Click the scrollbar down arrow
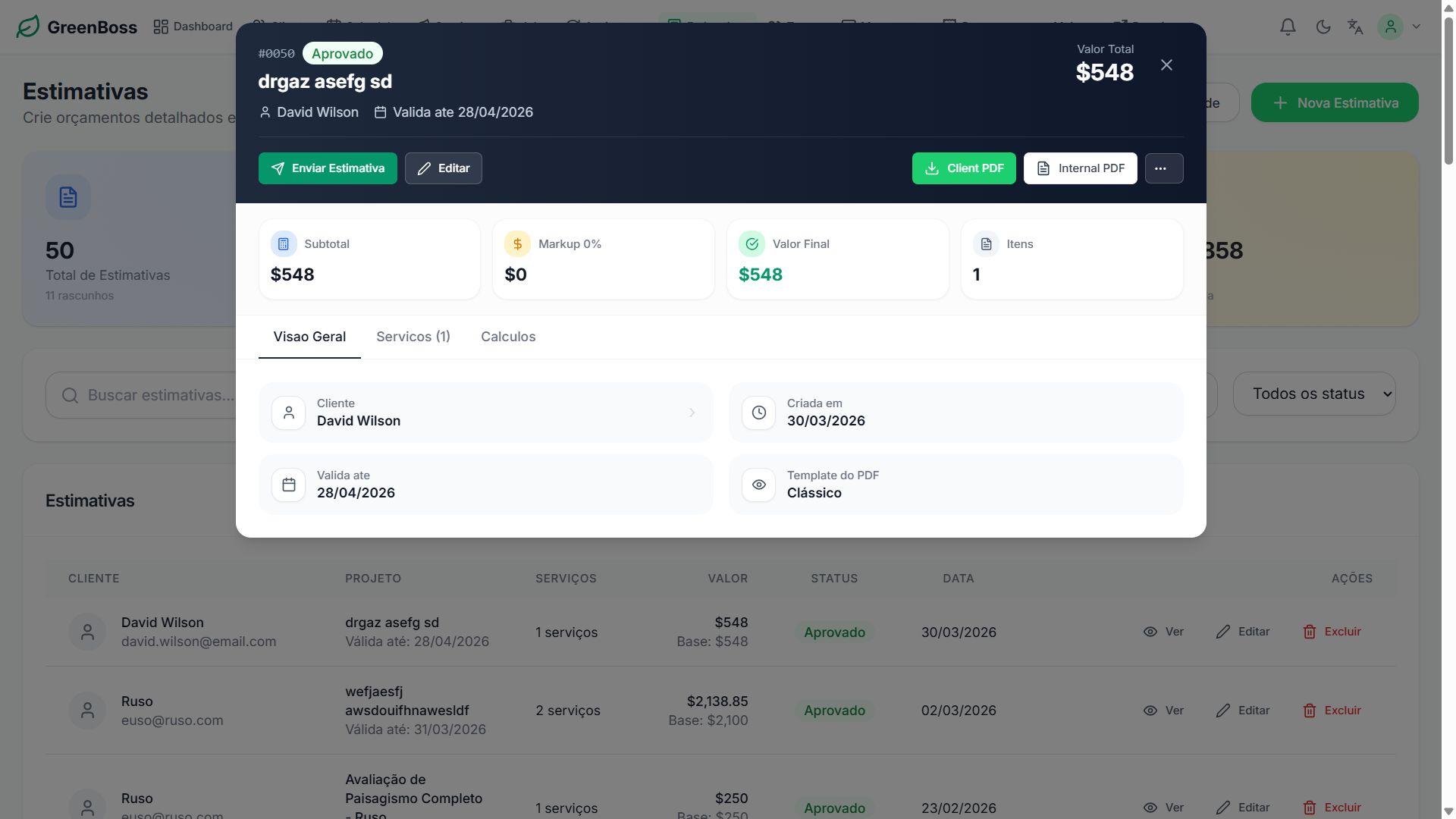The width and height of the screenshot is (1456, 819). coord(1448,811)
